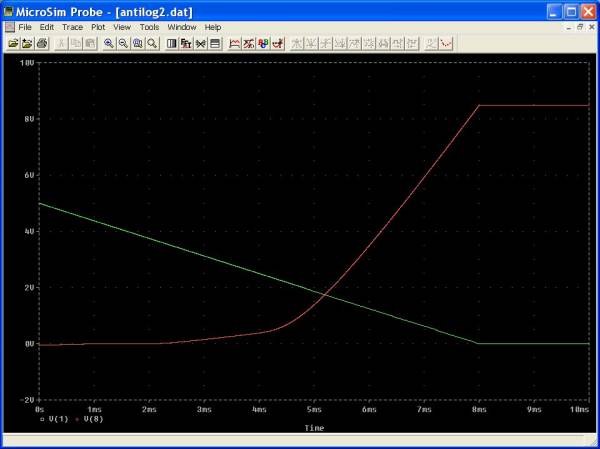Minimize the MicroSim Probe window
The height and width of the screenshot is (449, 600).
coord(554,12)
